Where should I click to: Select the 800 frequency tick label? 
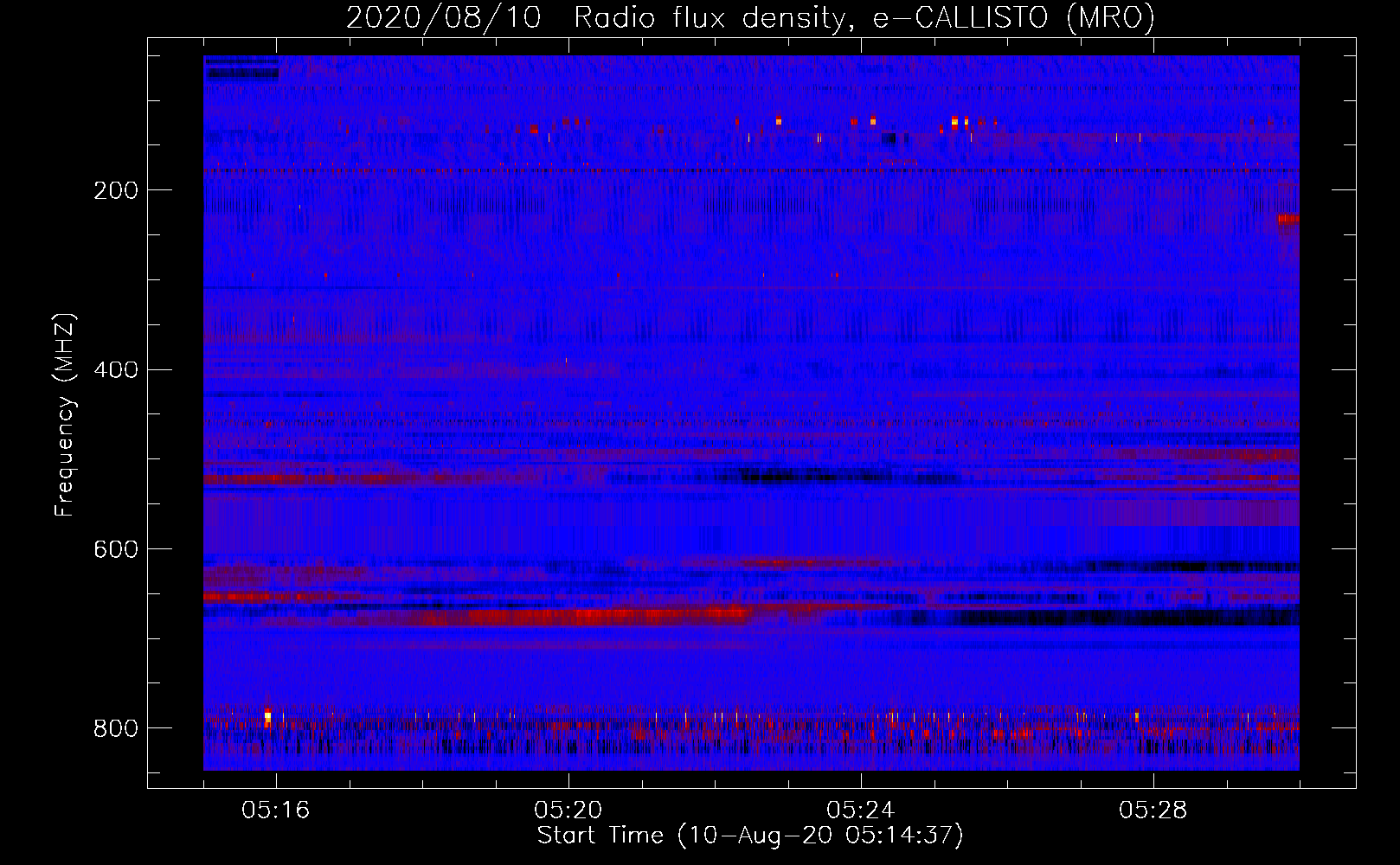(x=116, y=728)
